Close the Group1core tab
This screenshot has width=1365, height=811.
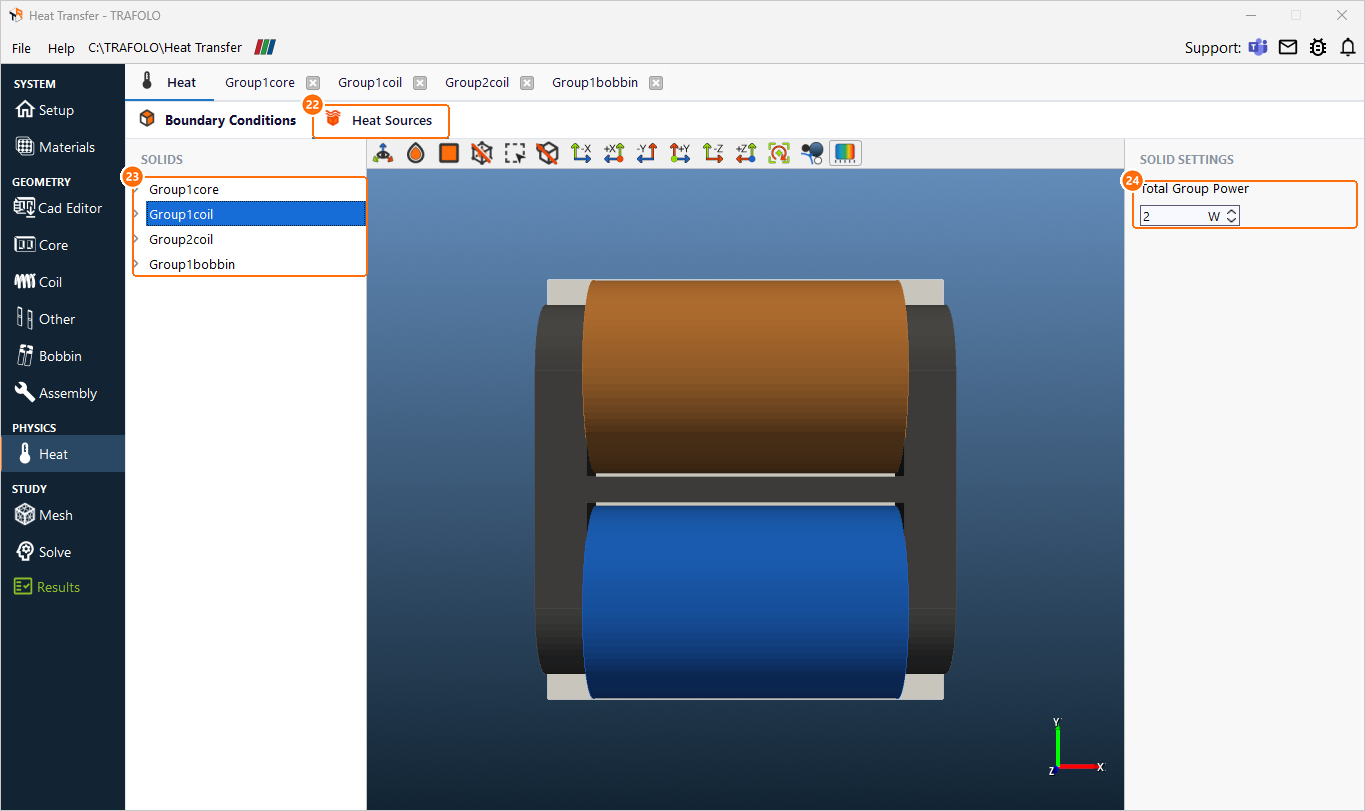tap(313, 83)
